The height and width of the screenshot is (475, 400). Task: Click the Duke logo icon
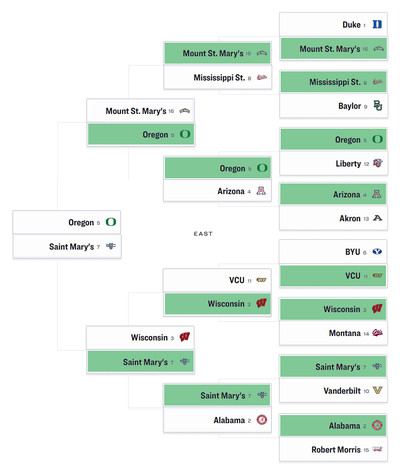tap(377, 24)
